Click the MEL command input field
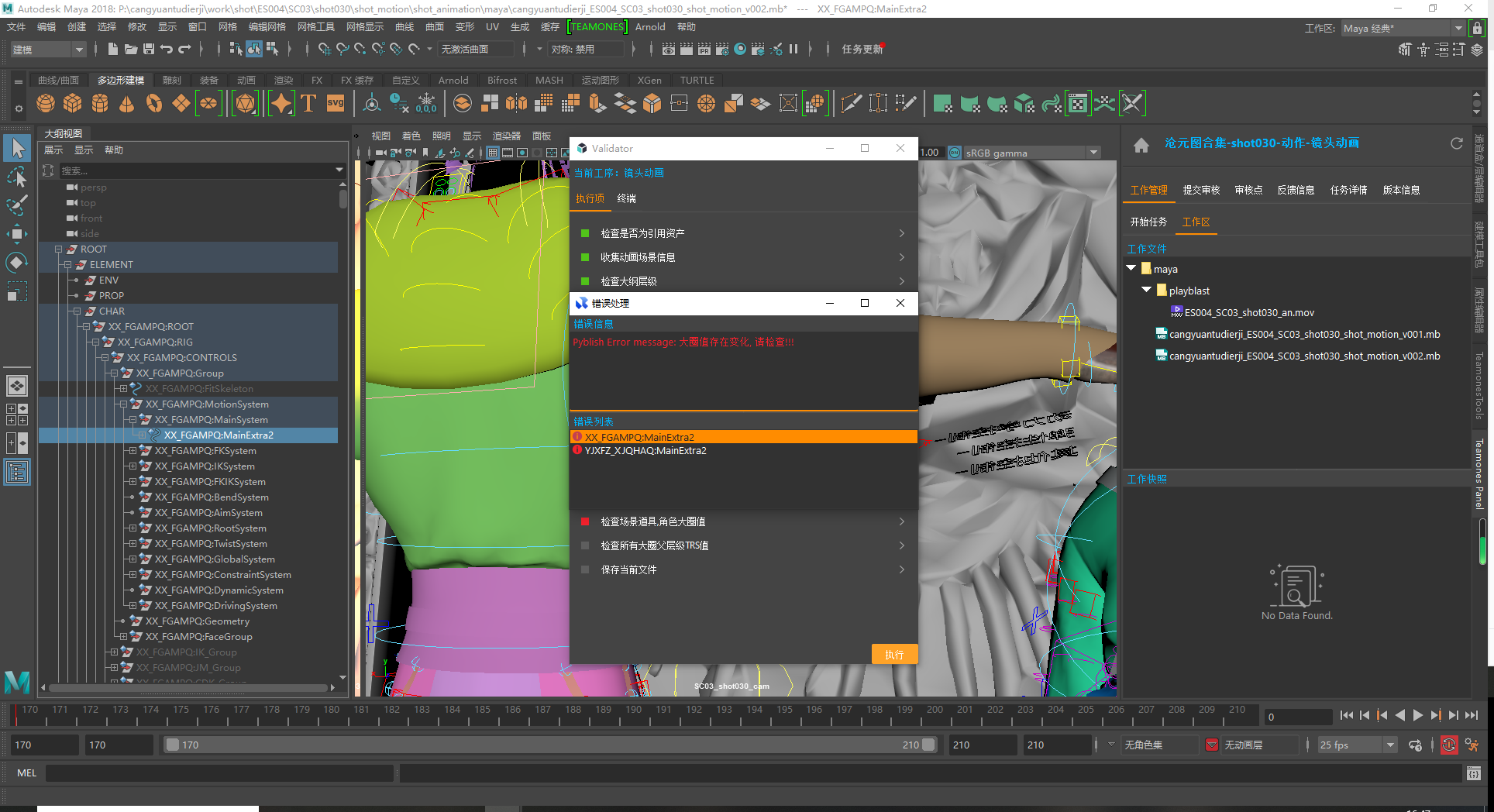 (219, 773)
